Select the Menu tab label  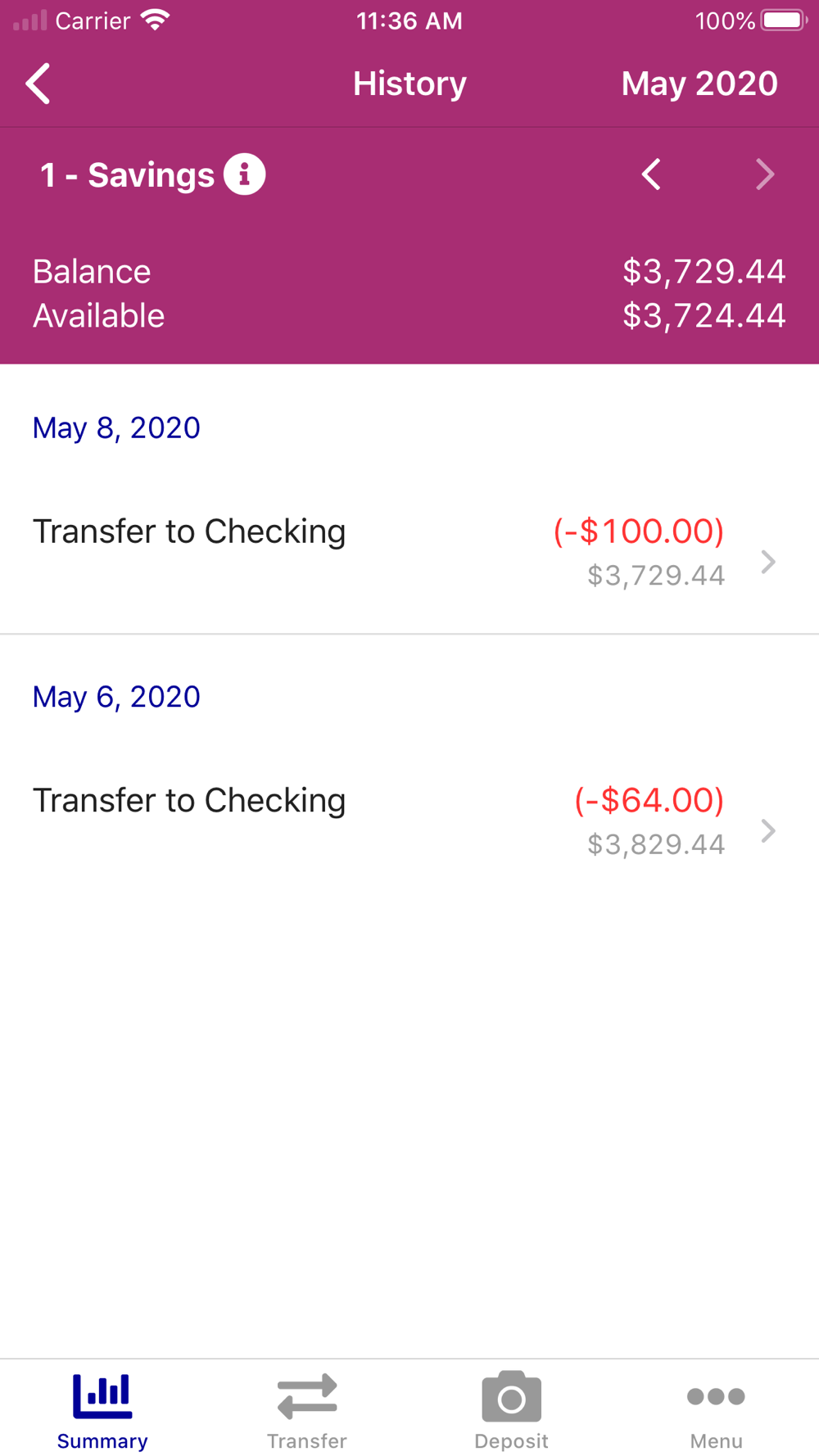pyautogui.click(x=716, y=1440)
